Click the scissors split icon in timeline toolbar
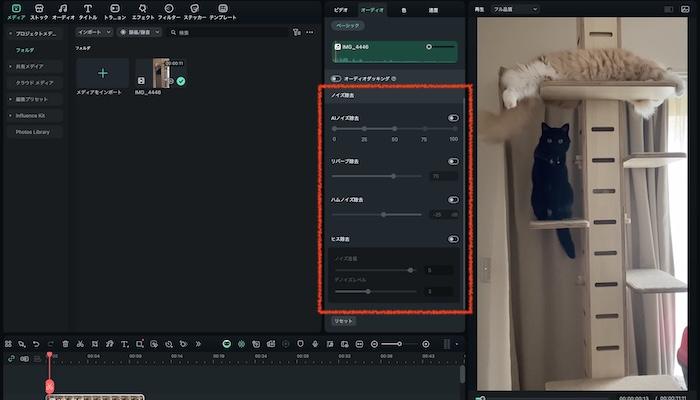The width and height of the screenshot is (700, 400). 80,343
